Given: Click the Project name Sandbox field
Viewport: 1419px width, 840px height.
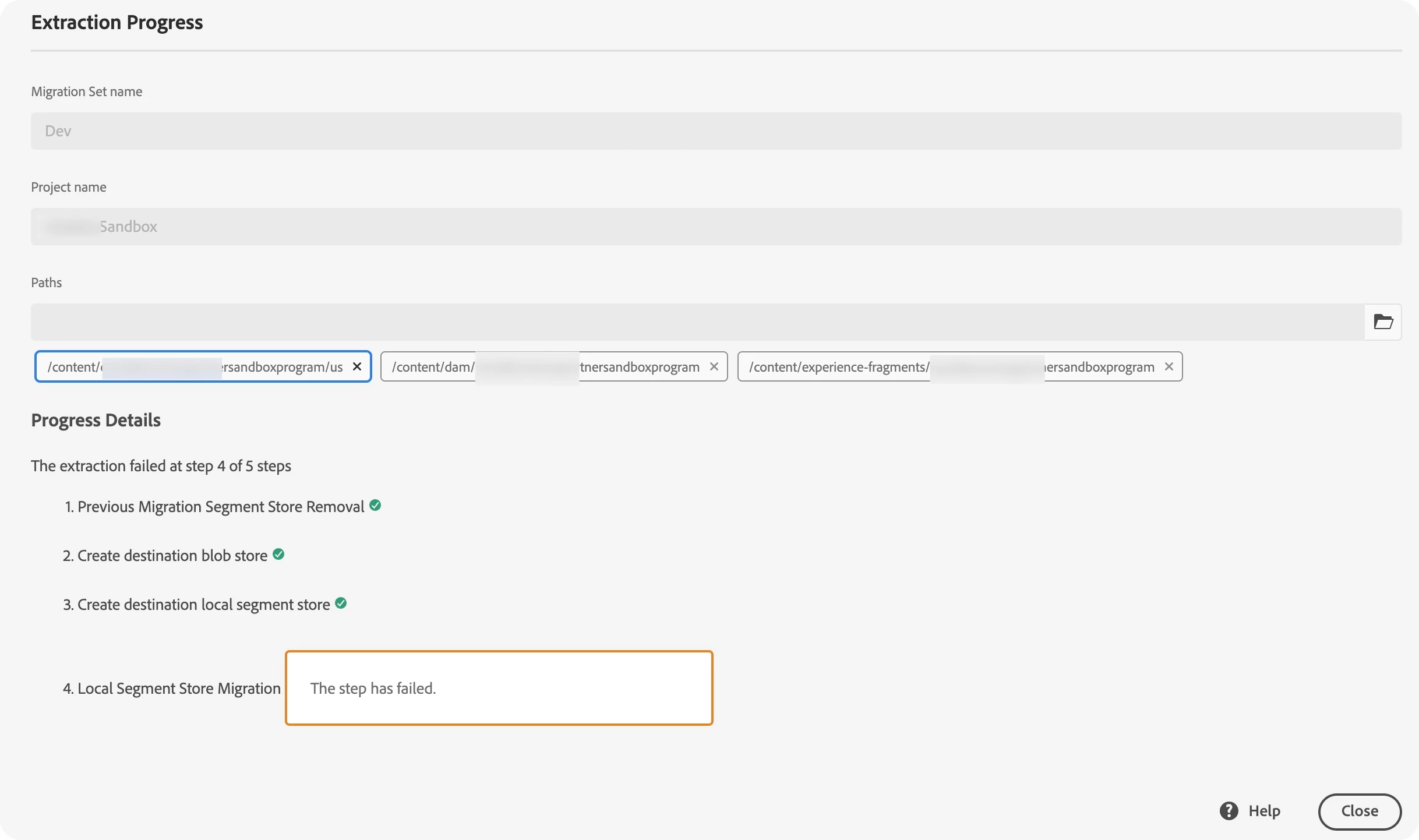Looking at the screenshot, I should 716,227.
